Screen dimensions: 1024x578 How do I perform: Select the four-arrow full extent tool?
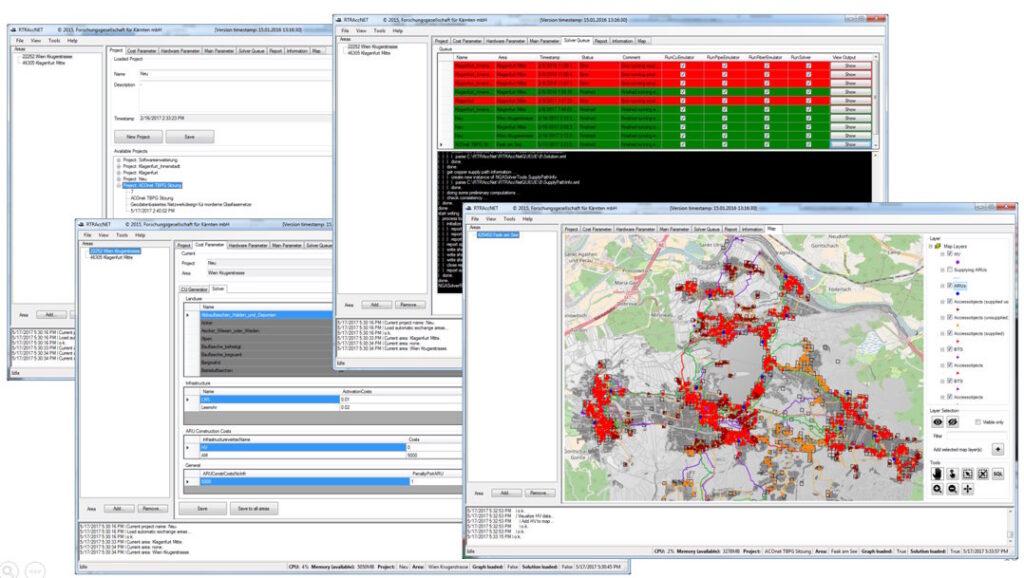click(x=966, y=490)
